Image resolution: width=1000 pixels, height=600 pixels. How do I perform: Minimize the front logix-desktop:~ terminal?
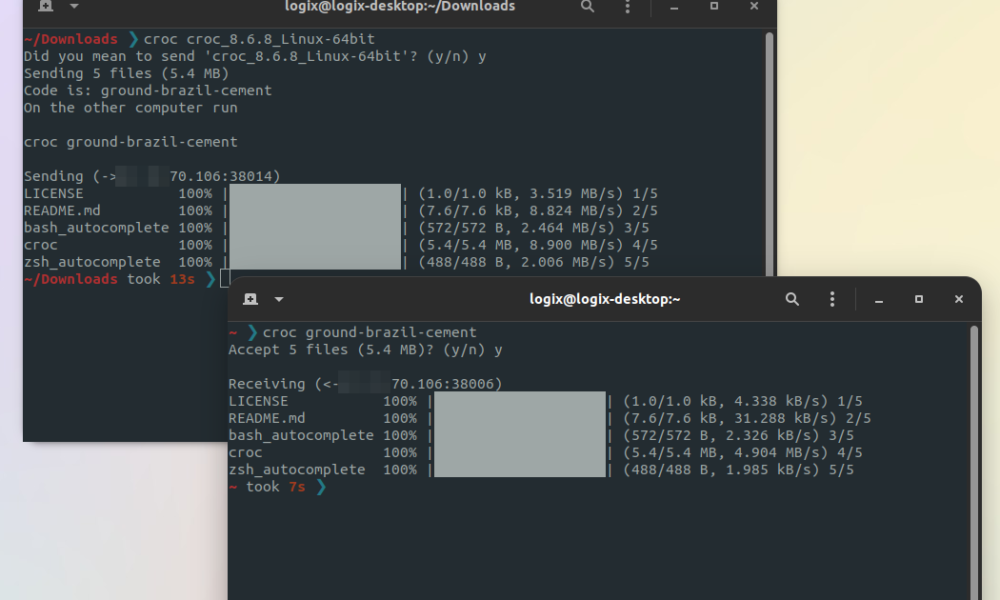(879, 300)
